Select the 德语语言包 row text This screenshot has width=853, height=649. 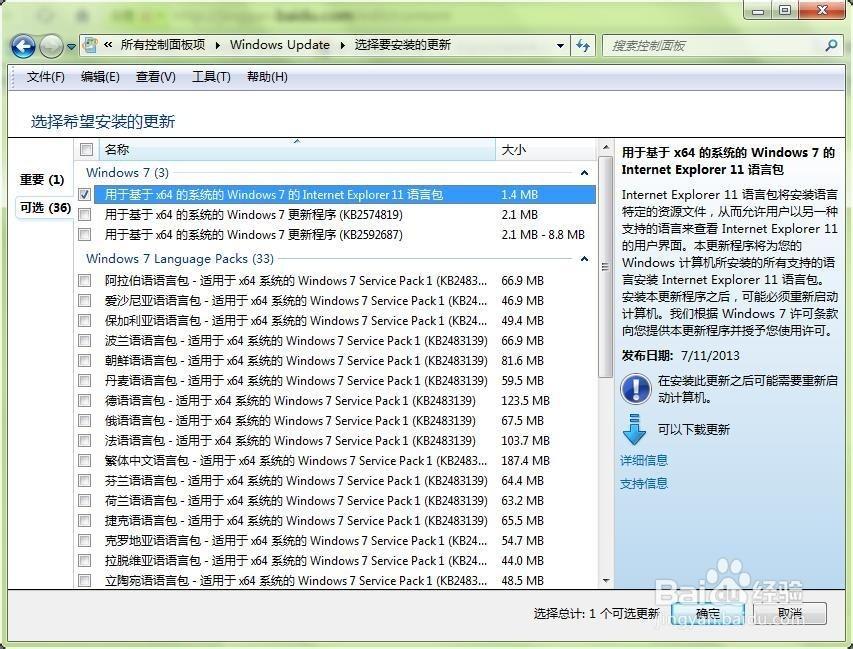click(x=290, y=401)
